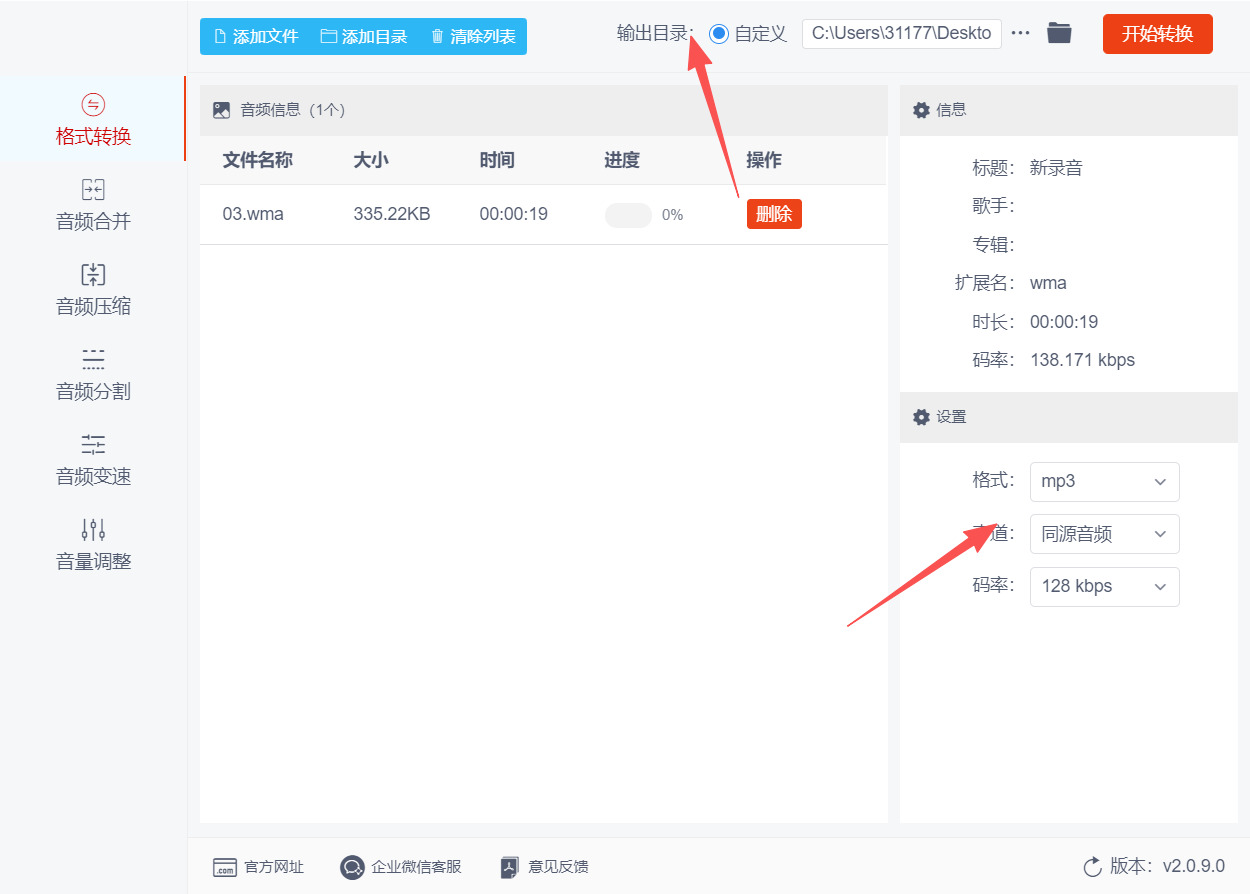
Task: Switch to 音量调整 tab
Action: (x=93, y=545)
